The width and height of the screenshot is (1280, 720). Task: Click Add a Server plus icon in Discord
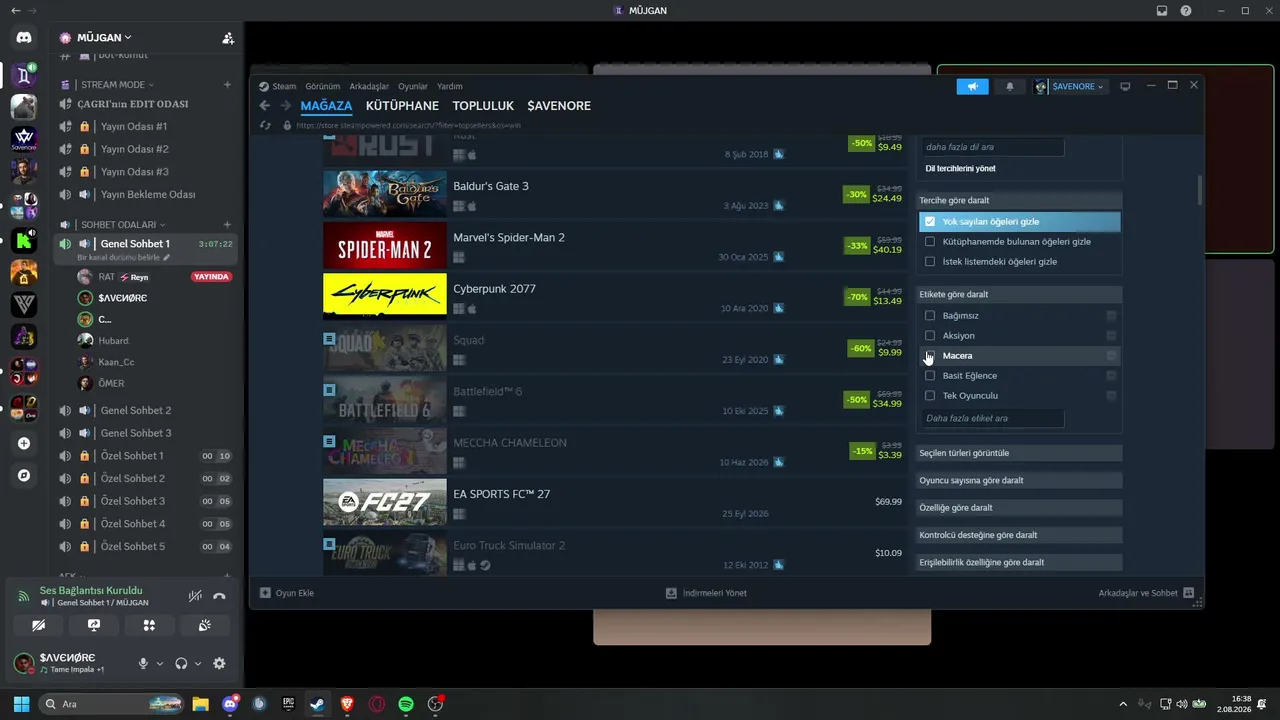click(x=24, y=443)
